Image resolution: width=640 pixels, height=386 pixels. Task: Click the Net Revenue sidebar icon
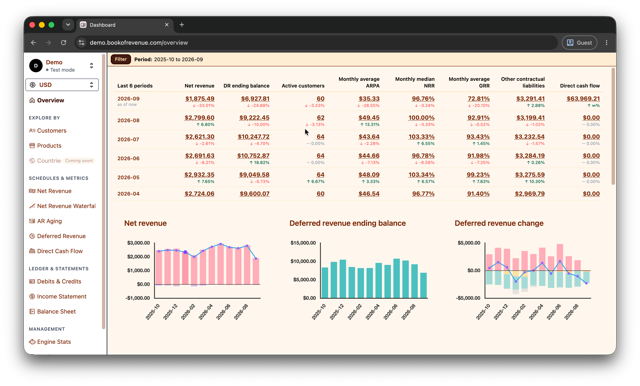(x=32, y=191)
